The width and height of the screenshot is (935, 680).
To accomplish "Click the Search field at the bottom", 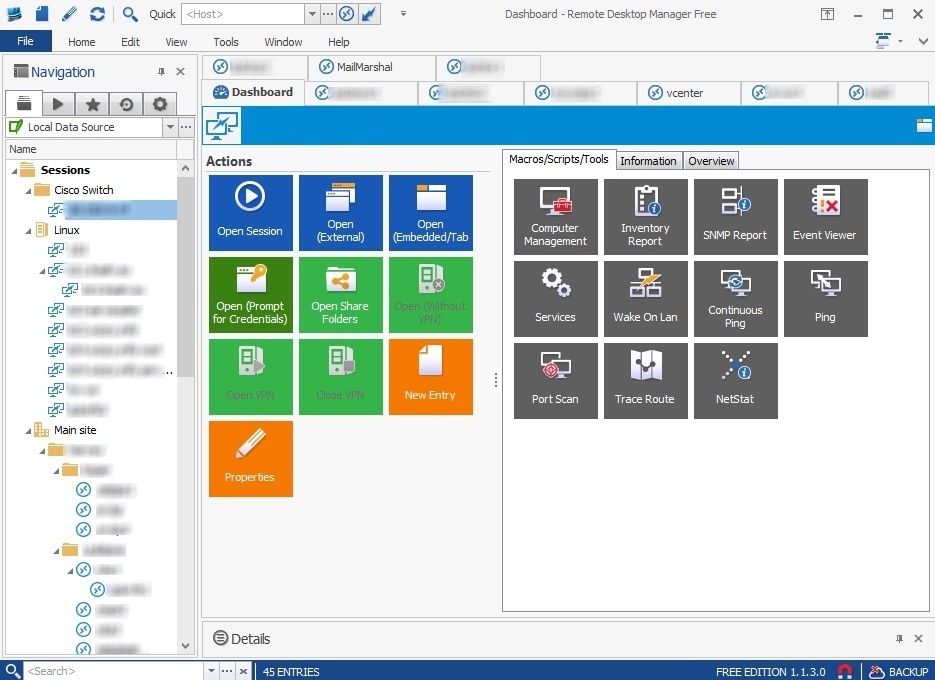I will pos(100,671).
